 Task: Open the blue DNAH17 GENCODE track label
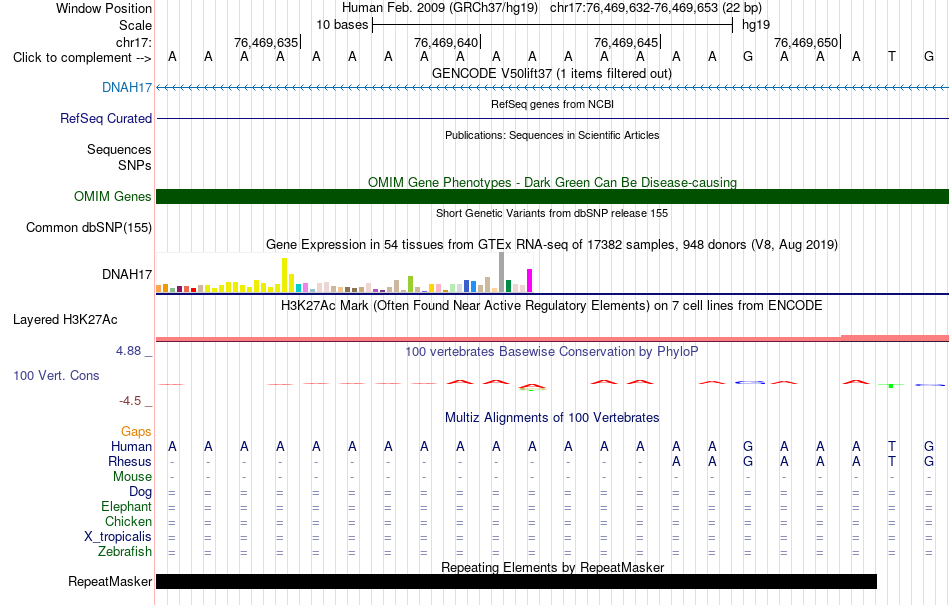pos(127,87)
